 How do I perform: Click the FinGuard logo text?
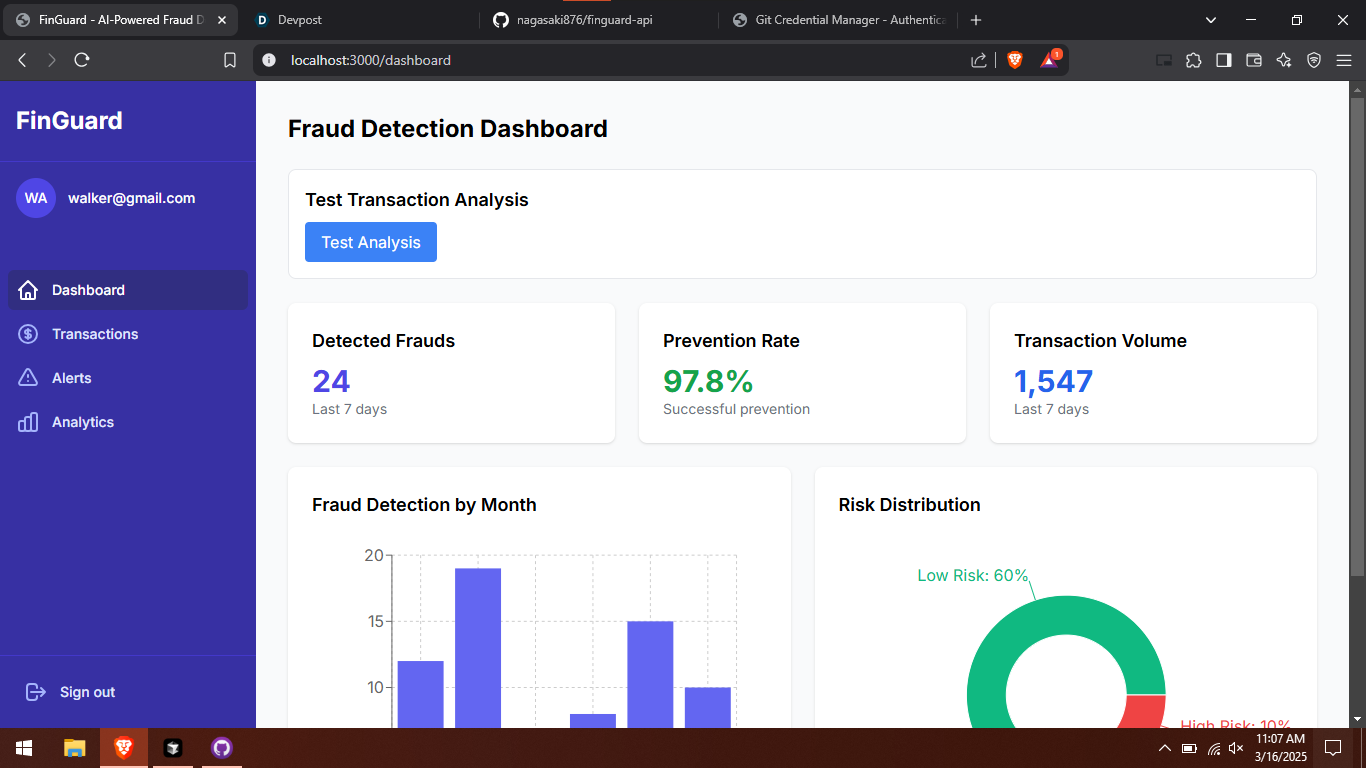[69, 121]
